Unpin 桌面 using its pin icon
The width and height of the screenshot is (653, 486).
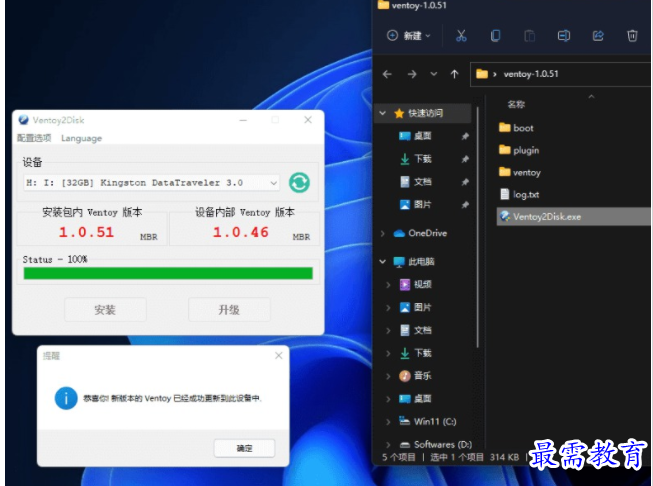[x=465, y=136]
